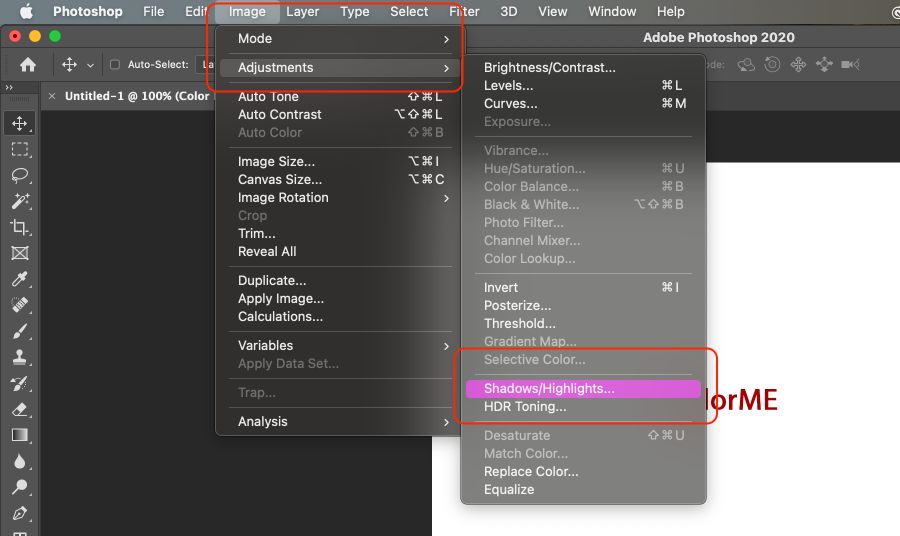Click the 3D camera zoom icon
Viewport: 900px width, 536px height.
(850, 64)
